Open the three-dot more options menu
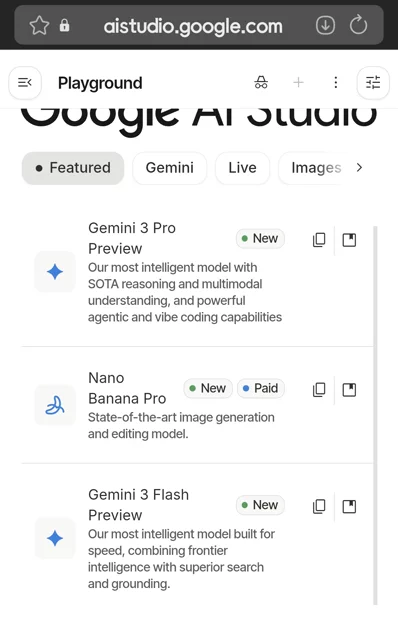The width and height of the screenshot is (398, 626). click(336, 83)
